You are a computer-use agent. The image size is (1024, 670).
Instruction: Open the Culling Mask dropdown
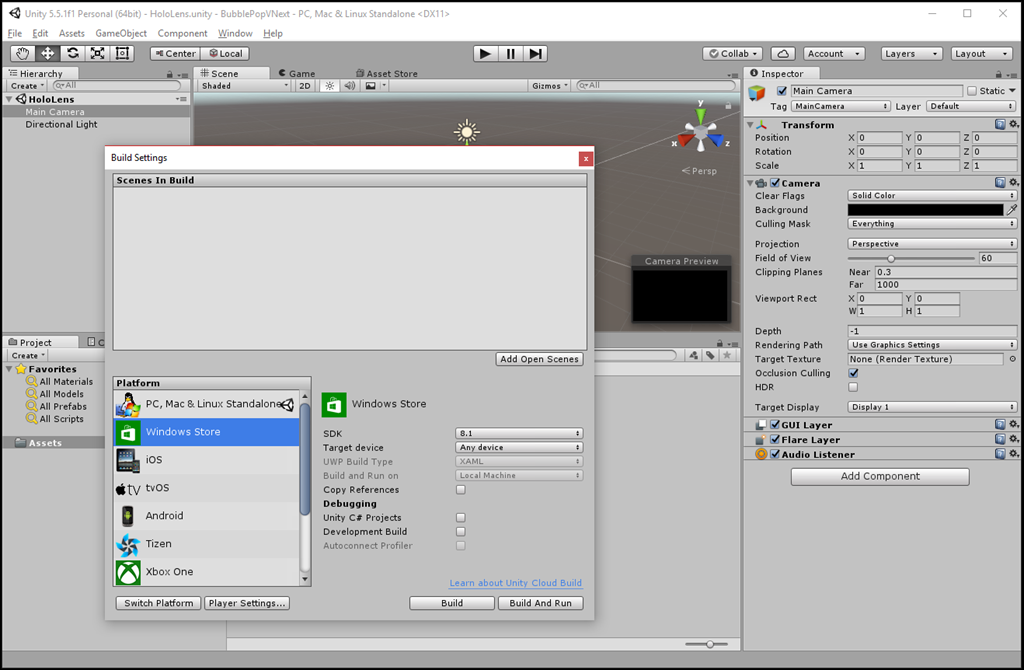coord(932,223)
